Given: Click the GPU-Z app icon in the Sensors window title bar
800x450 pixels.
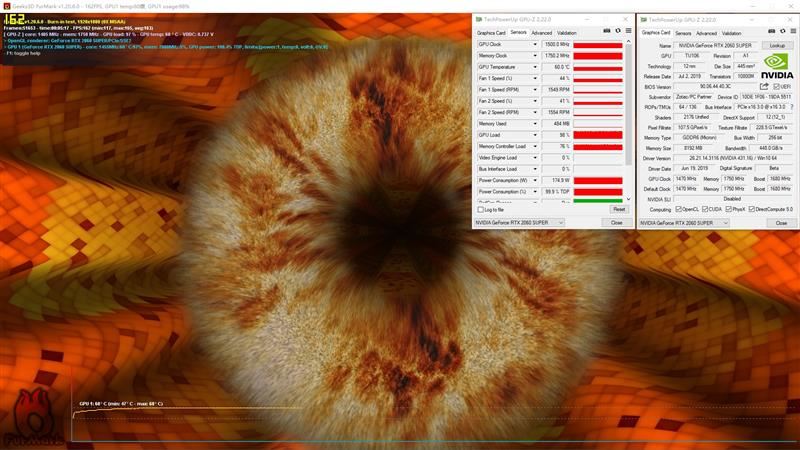Looking at the screenshot, I should pos(479,19).
